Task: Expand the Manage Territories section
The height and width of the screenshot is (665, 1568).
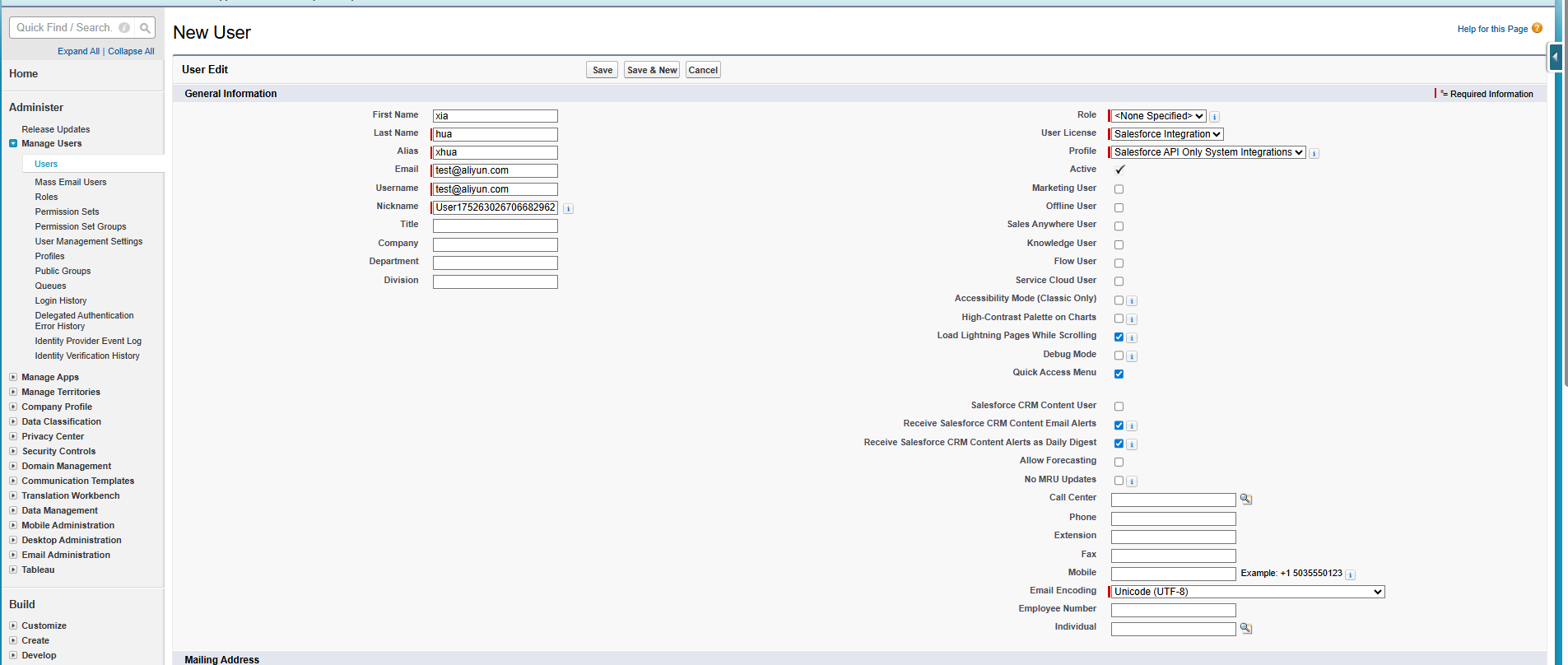Action: tap(13, 392)
